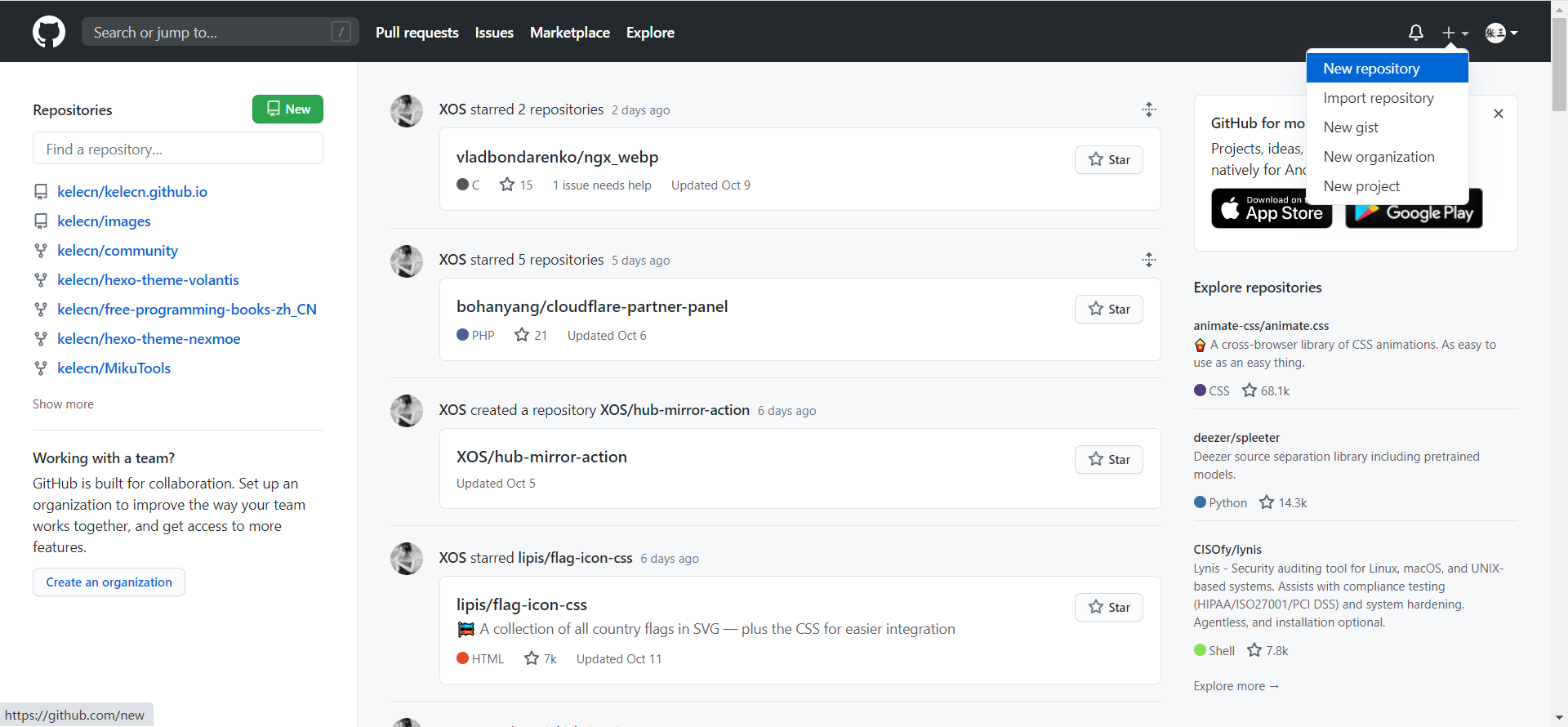Click fork icon beside kelecn/MikuTools
Image resolution: width=1568 pixels, height=727 pixels.
click(x=41, y=368)
